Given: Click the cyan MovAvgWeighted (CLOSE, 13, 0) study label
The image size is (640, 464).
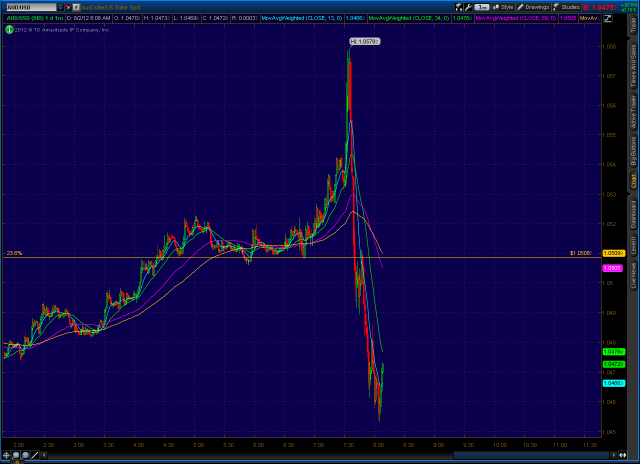Looking at the screenshot, I should [x=302, y=18].
